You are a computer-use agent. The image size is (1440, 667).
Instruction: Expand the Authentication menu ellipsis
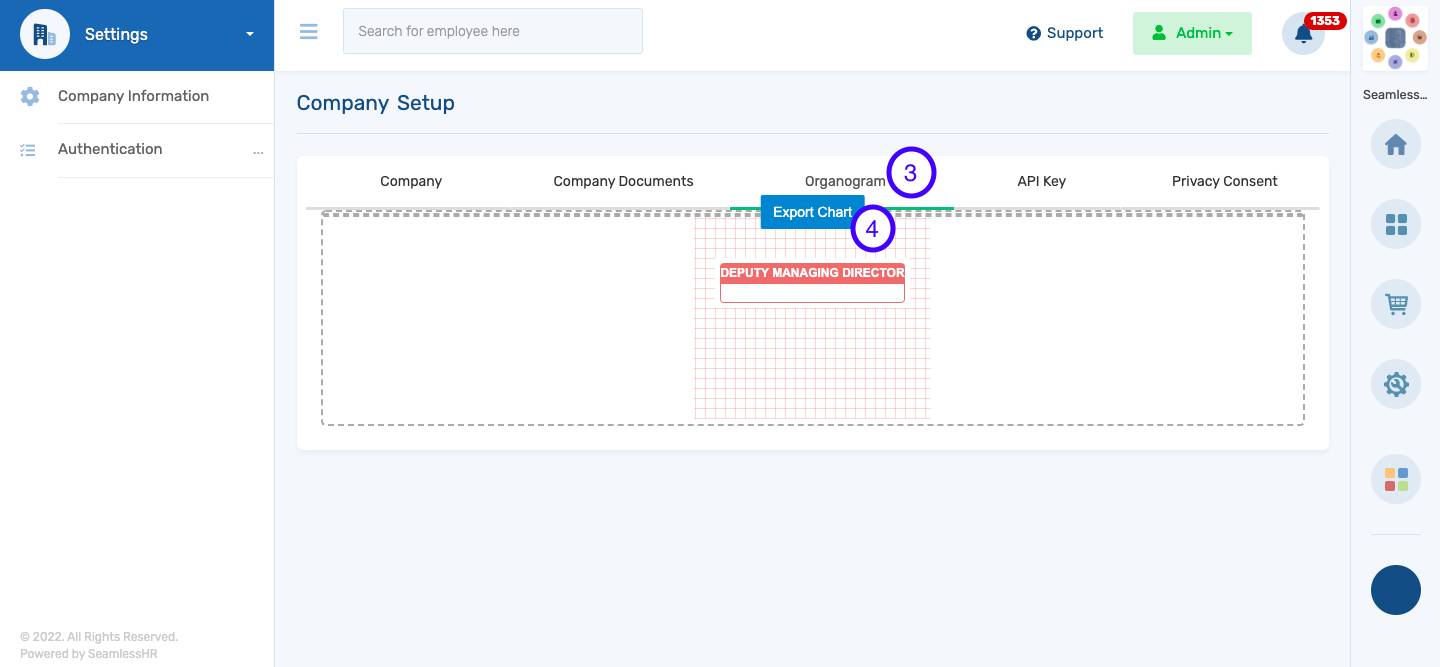(258, 152)
